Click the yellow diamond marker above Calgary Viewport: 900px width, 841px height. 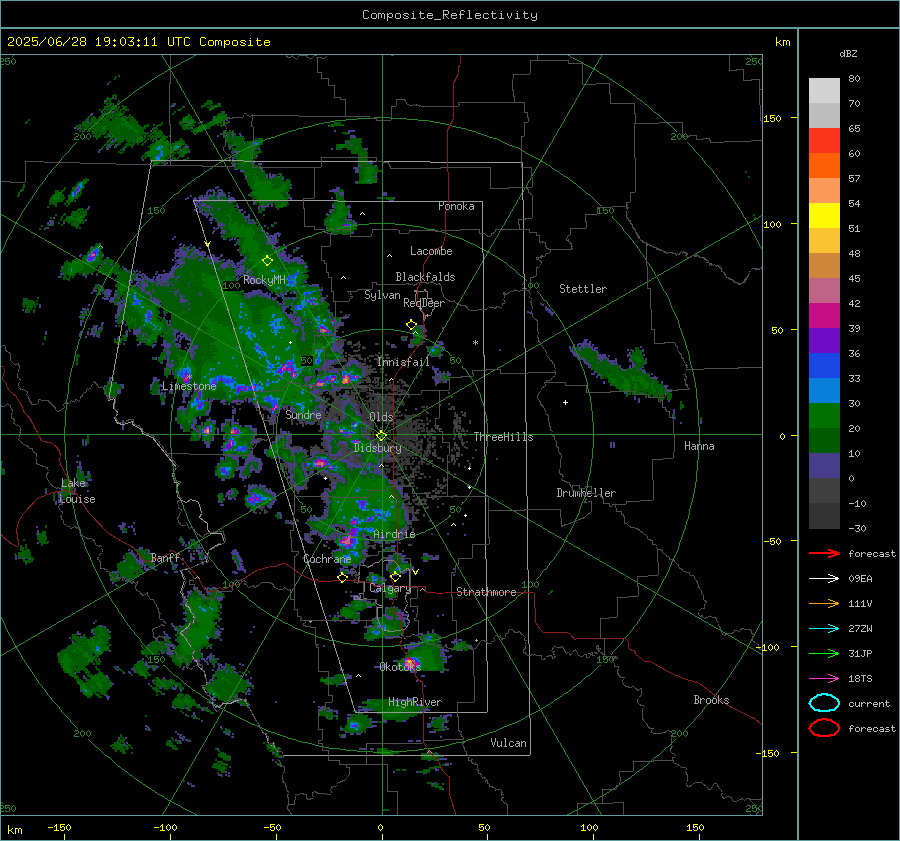pyautogui.click(x=395, y=576)
